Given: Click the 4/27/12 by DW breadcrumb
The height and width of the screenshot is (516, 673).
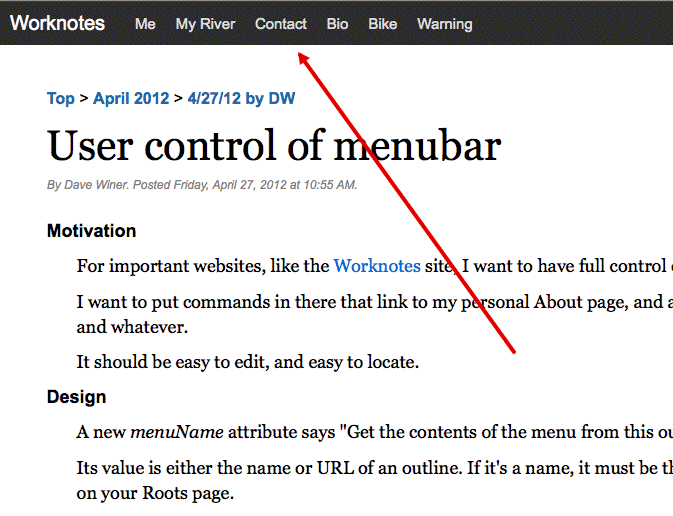Looking at the screenshot, I should (241, 98).
